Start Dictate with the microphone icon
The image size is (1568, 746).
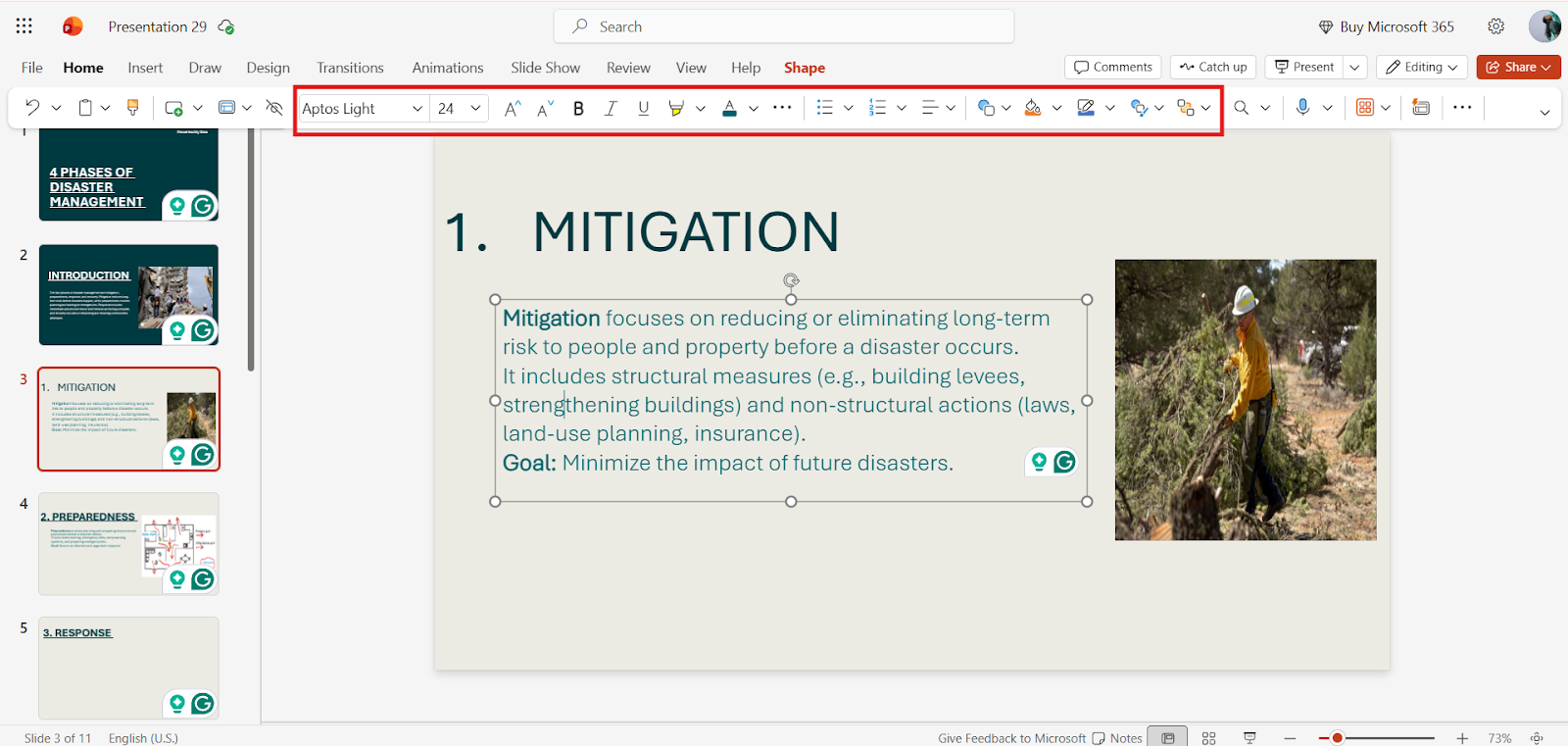[1302, 108]
